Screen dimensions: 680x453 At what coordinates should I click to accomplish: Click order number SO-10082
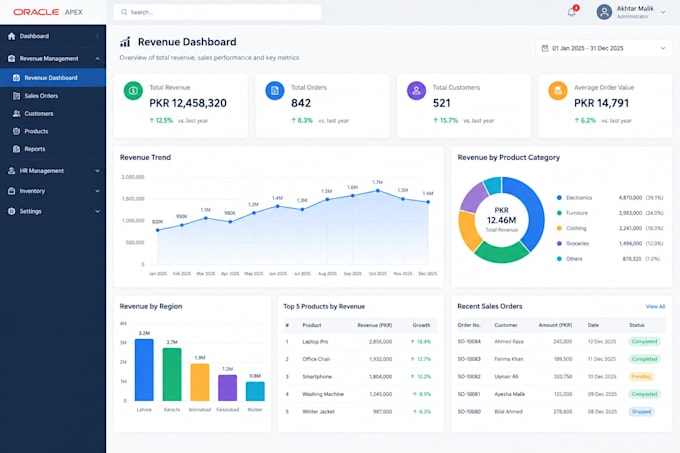(x=469, y=377)
